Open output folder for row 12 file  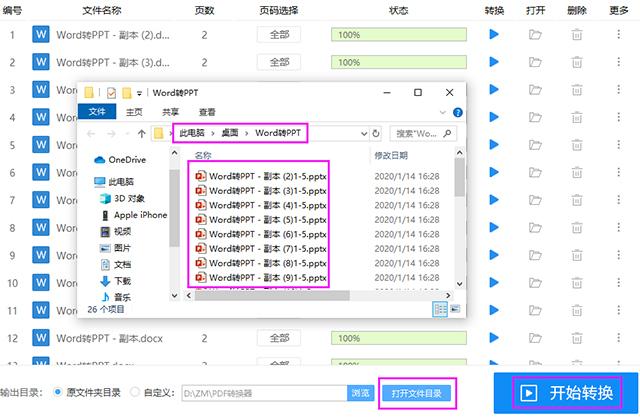(x=535, y=338)
